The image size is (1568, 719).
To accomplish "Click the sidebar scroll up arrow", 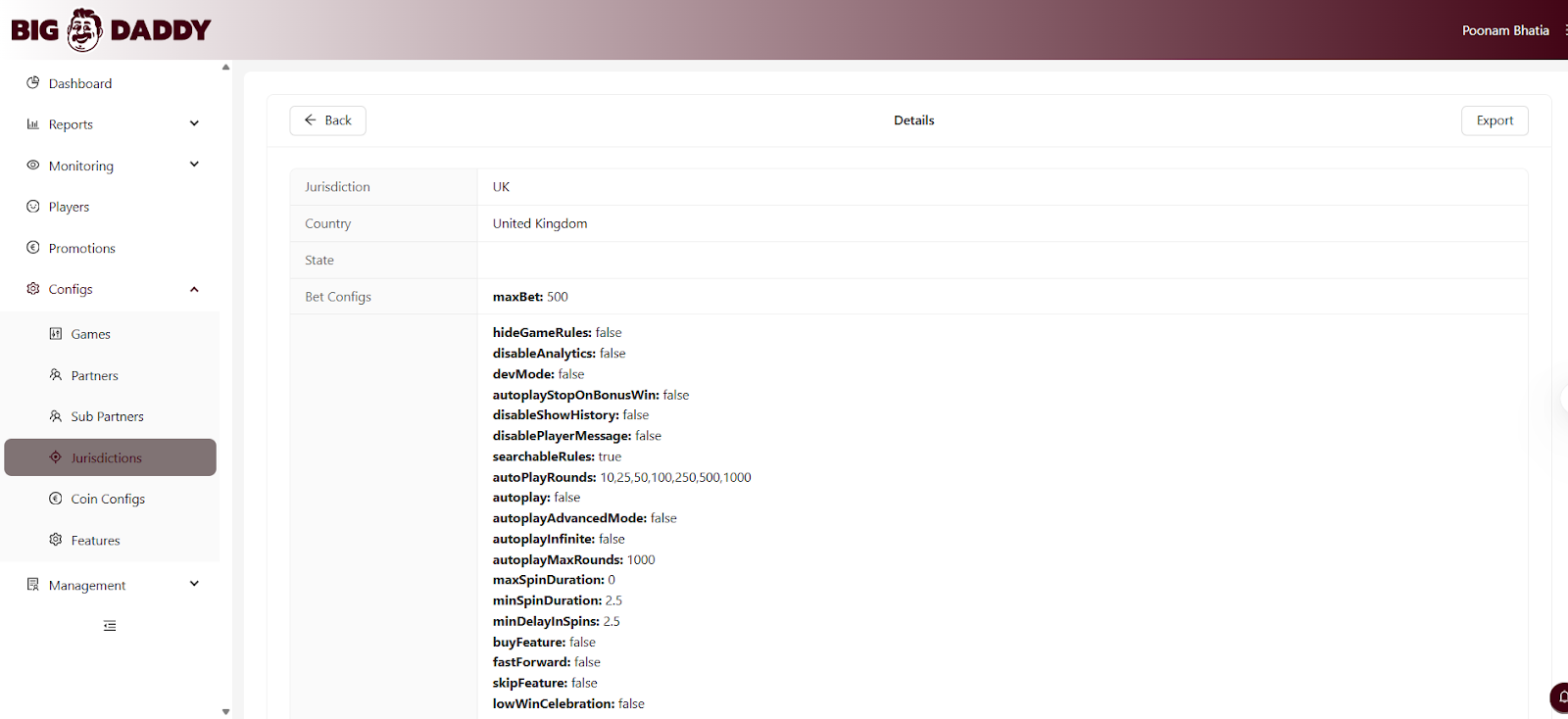I will 225,68.
